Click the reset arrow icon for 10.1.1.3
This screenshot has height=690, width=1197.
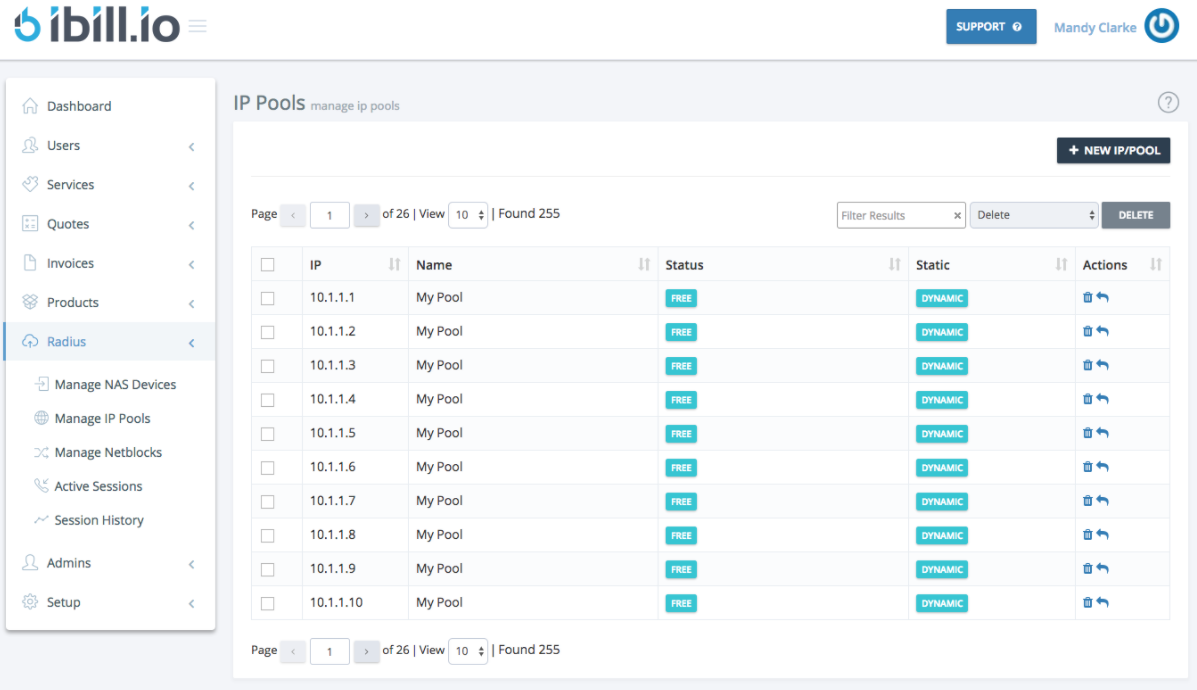pos(1103,365)
